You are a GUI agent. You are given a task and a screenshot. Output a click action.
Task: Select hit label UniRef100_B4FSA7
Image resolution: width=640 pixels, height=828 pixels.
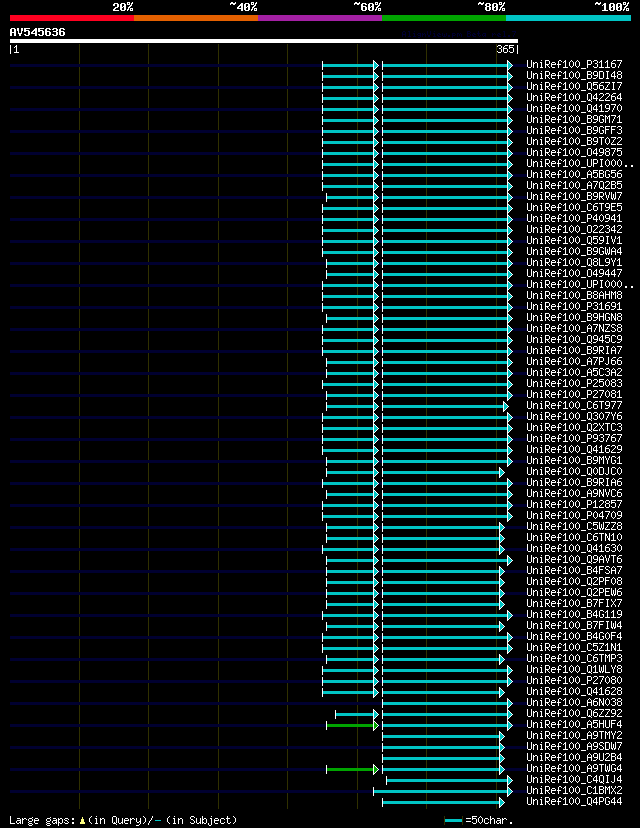(574, 570)
